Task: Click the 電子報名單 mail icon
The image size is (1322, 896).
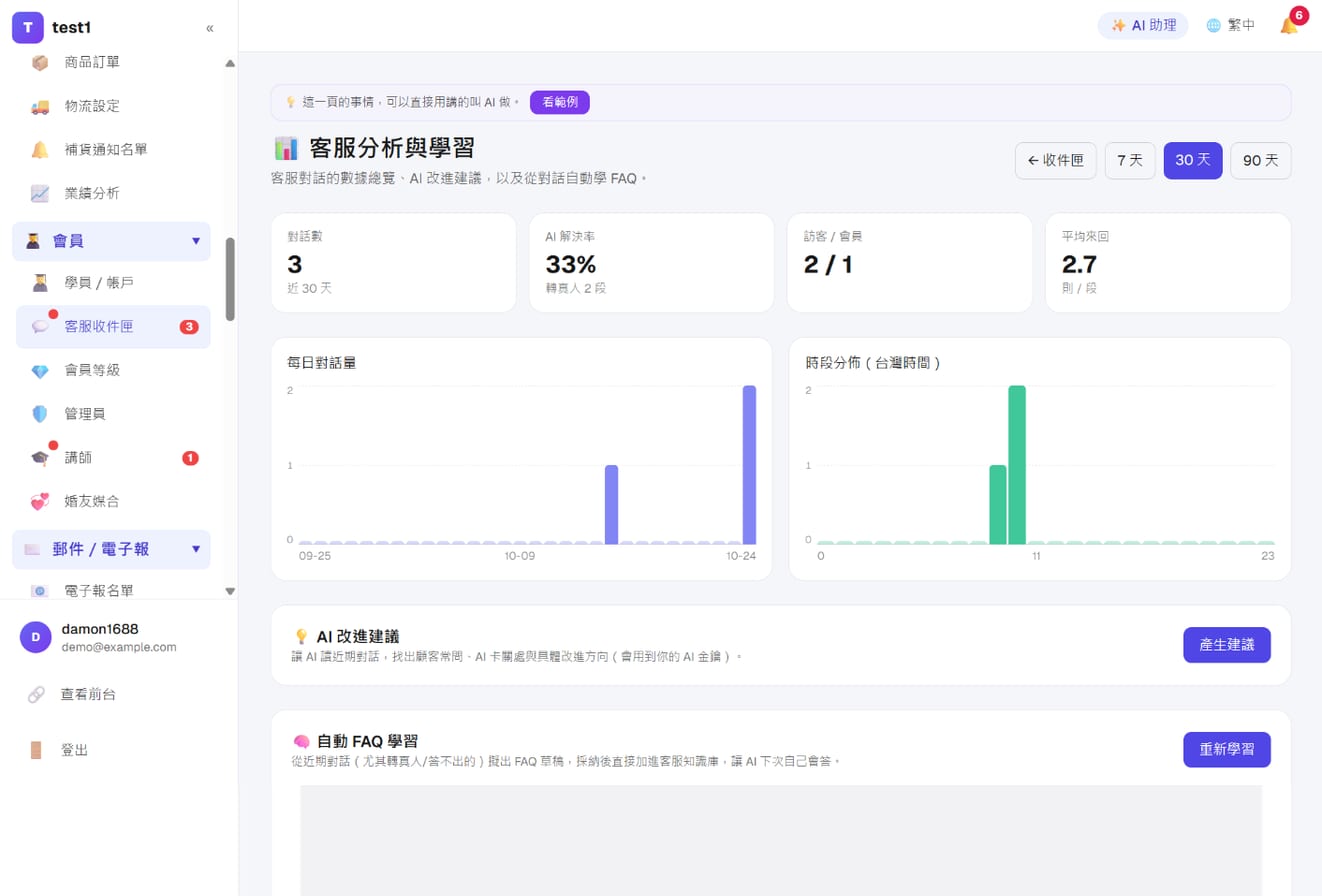Action: [40, 591]
